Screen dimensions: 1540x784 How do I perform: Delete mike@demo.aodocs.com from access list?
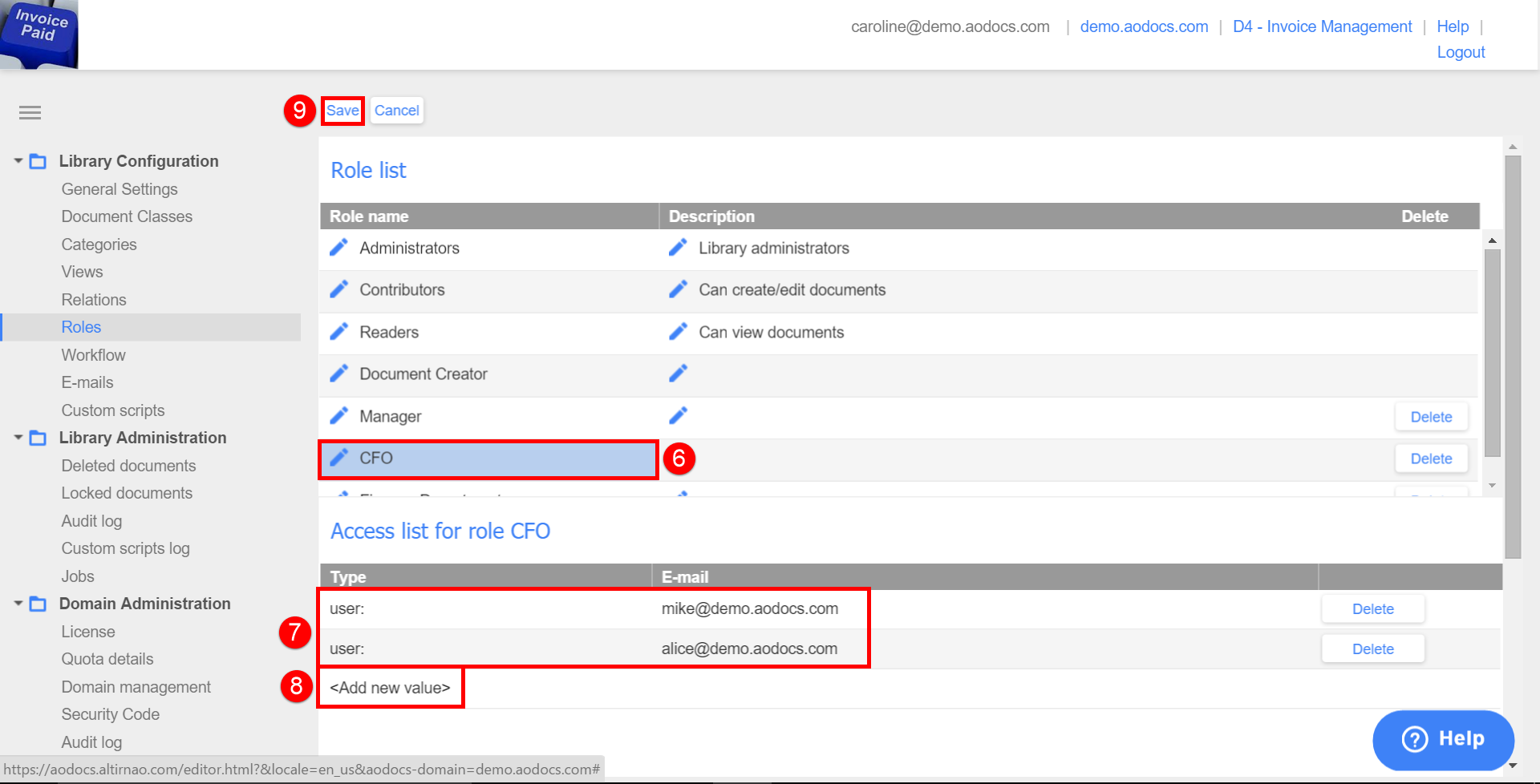(1372, 609)
